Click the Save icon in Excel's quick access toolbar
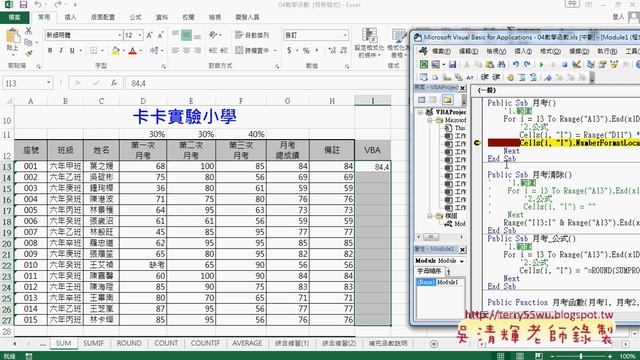 click(x=23, y=5)
